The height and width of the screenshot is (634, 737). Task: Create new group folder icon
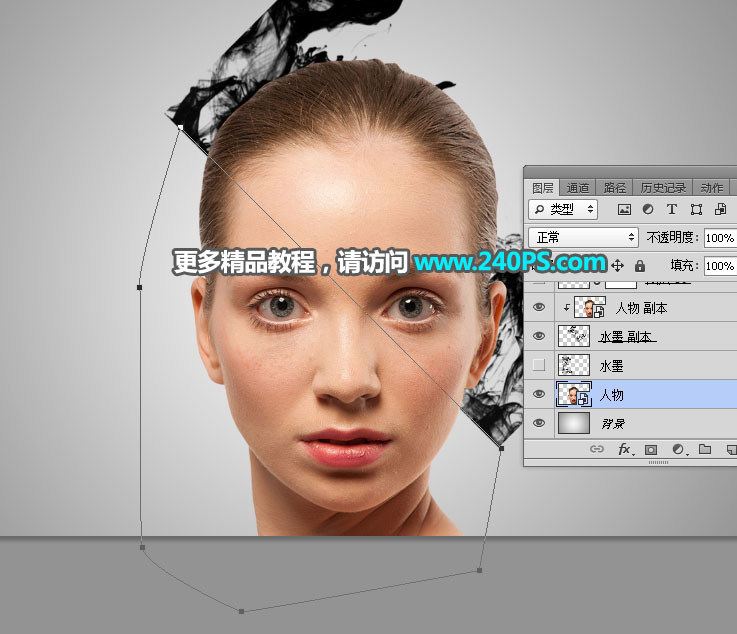tap(704, 450)
